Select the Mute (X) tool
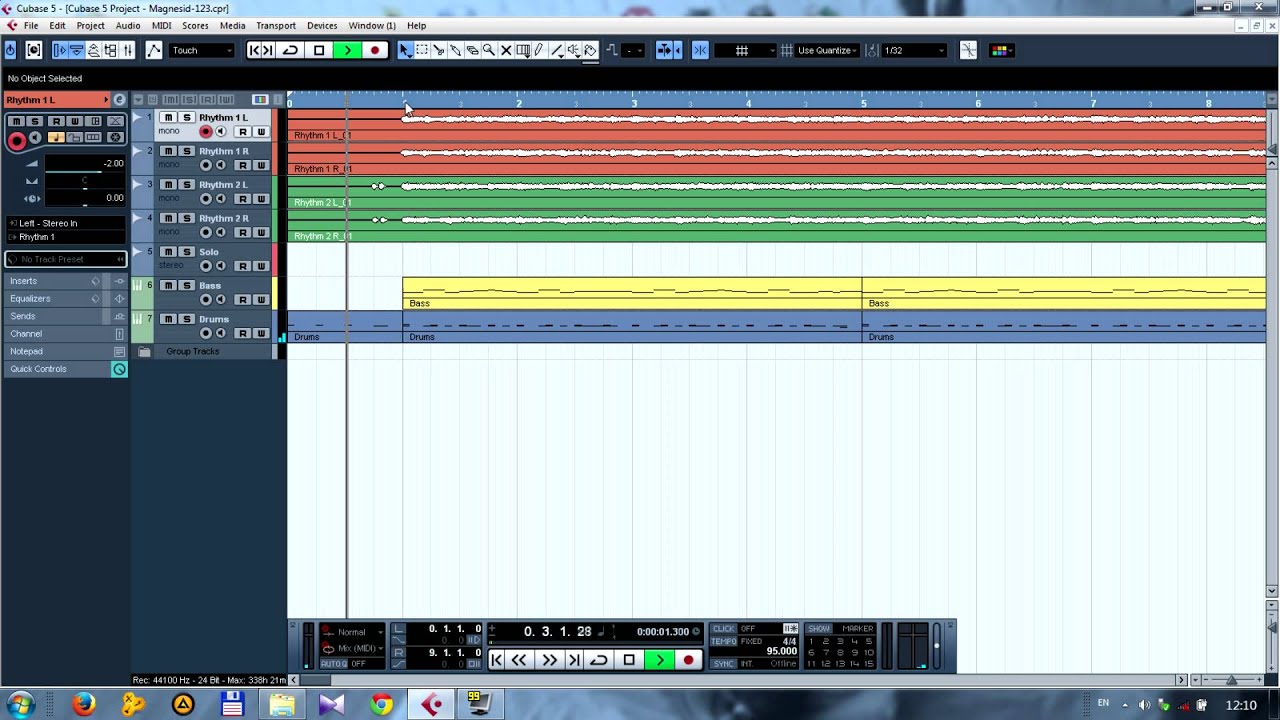This screenshot has height=720, width=1280. (506, 50)
